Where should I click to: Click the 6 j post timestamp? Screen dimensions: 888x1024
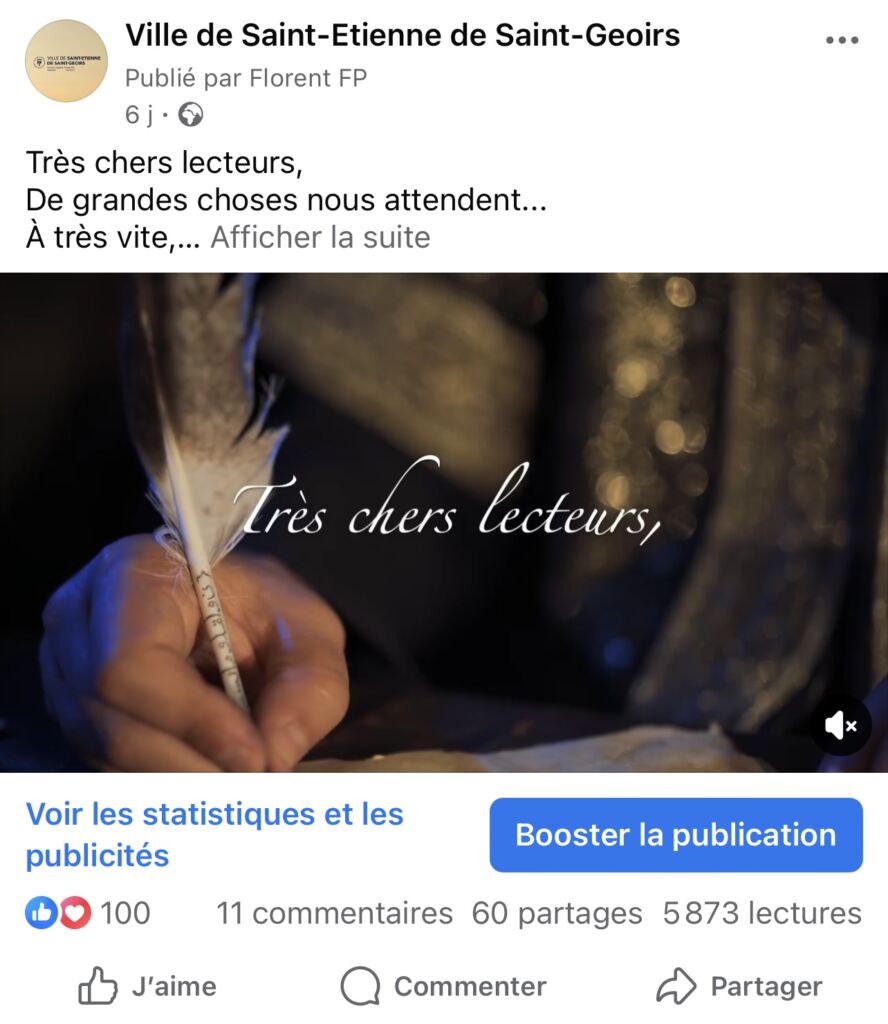pos(139,115)
